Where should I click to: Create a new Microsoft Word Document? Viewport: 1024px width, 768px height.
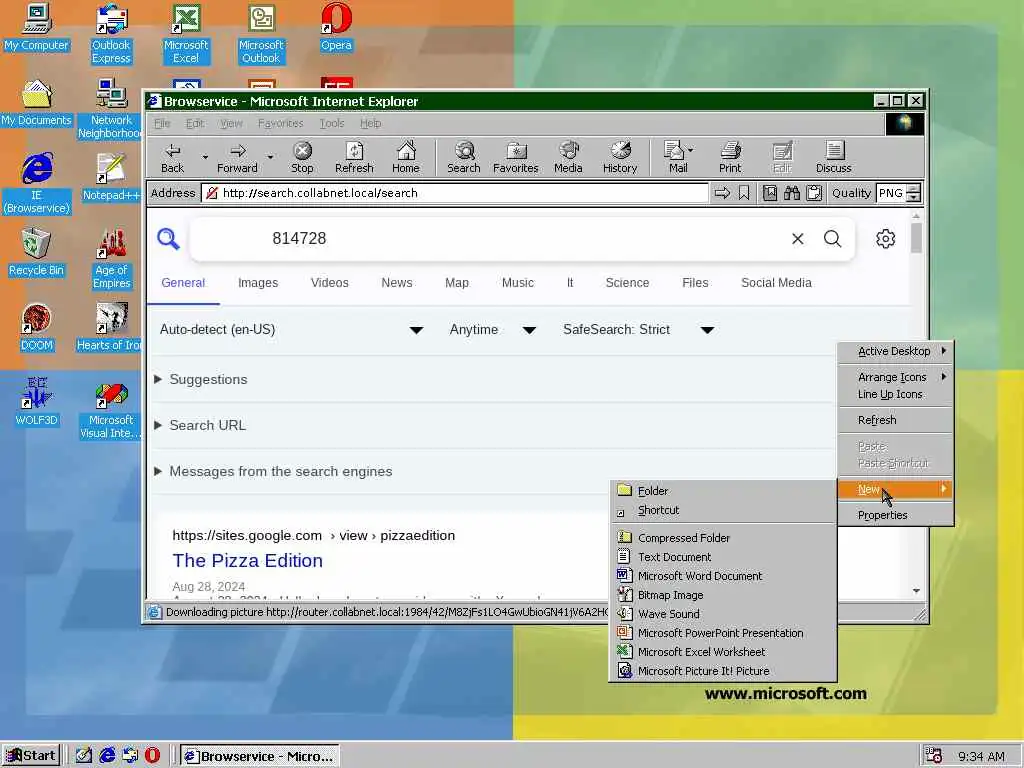pos(723,576)
